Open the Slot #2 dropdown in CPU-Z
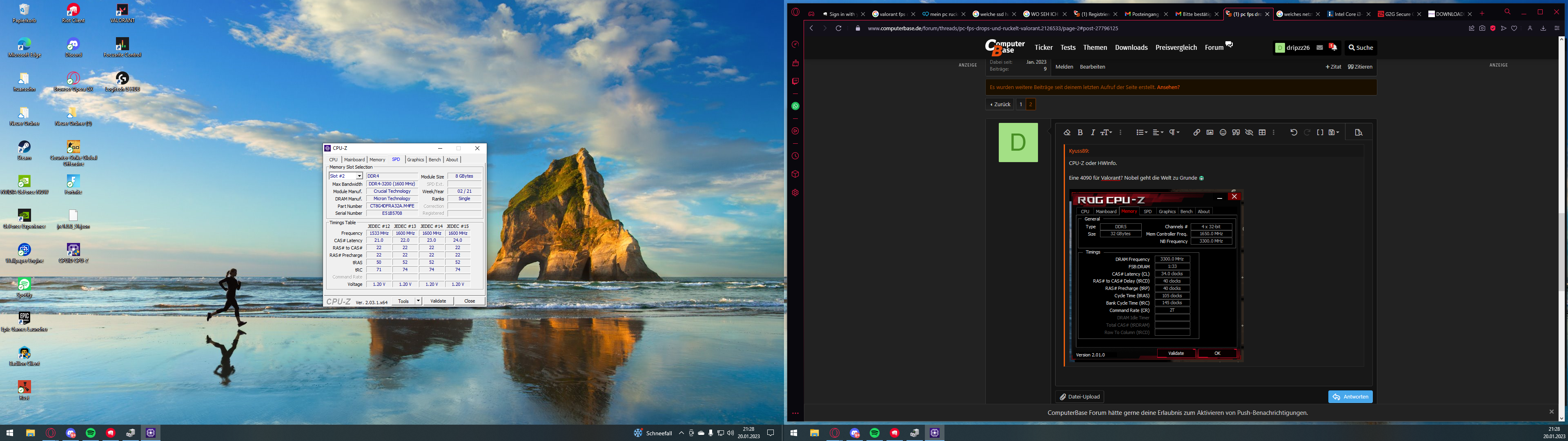 (x=359, y=176)
